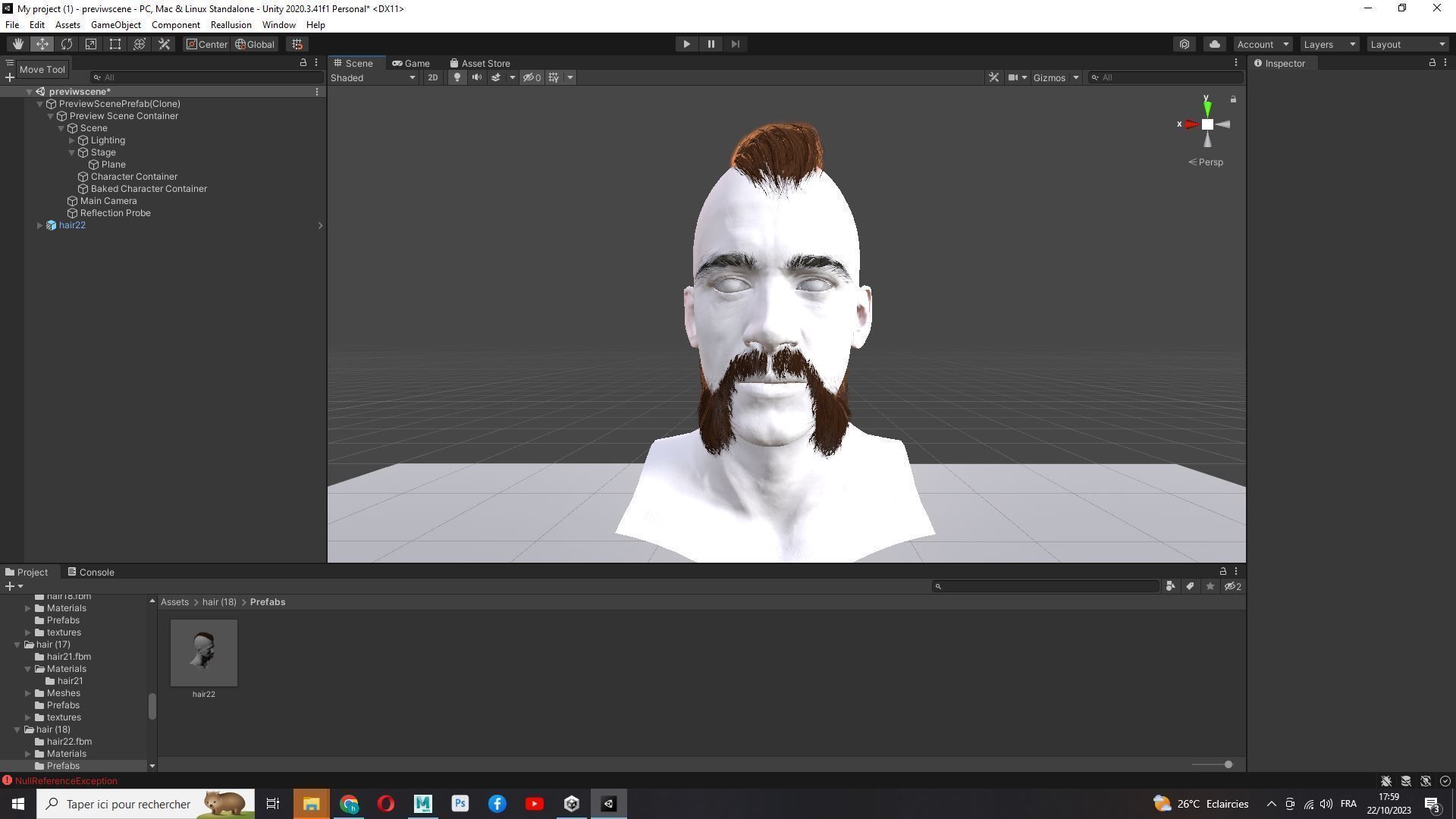
Task: Open the Gizmos dropdown arrow
Action: [1075, 77]
